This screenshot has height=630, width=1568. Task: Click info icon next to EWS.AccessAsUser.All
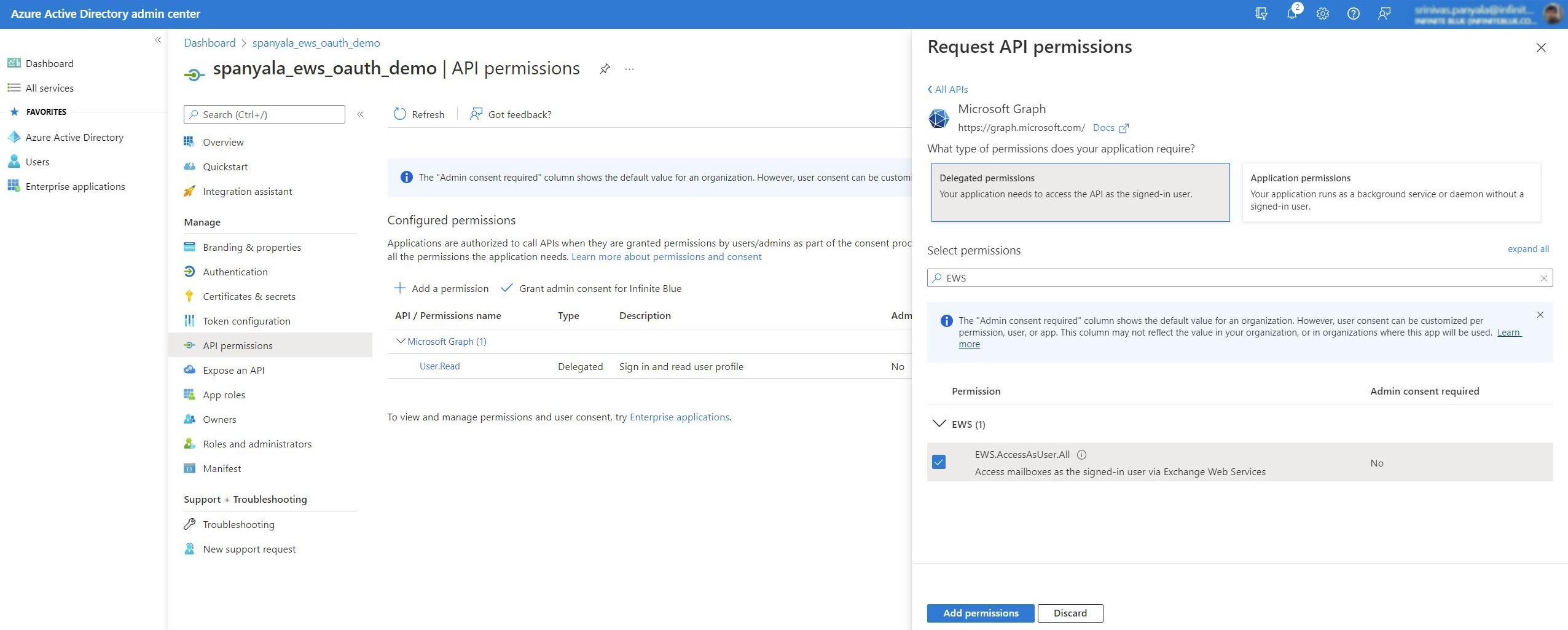point(1082,455)
